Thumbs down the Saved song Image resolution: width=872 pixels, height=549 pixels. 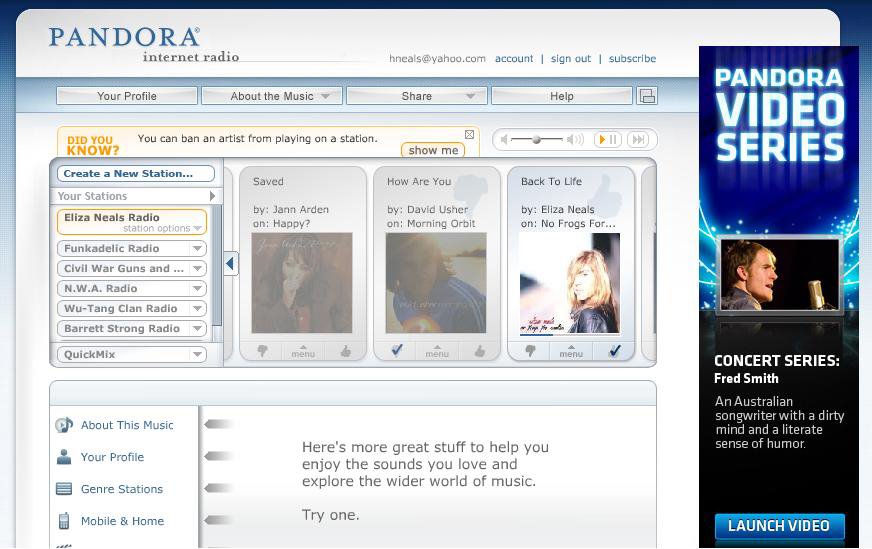(262, 351)
